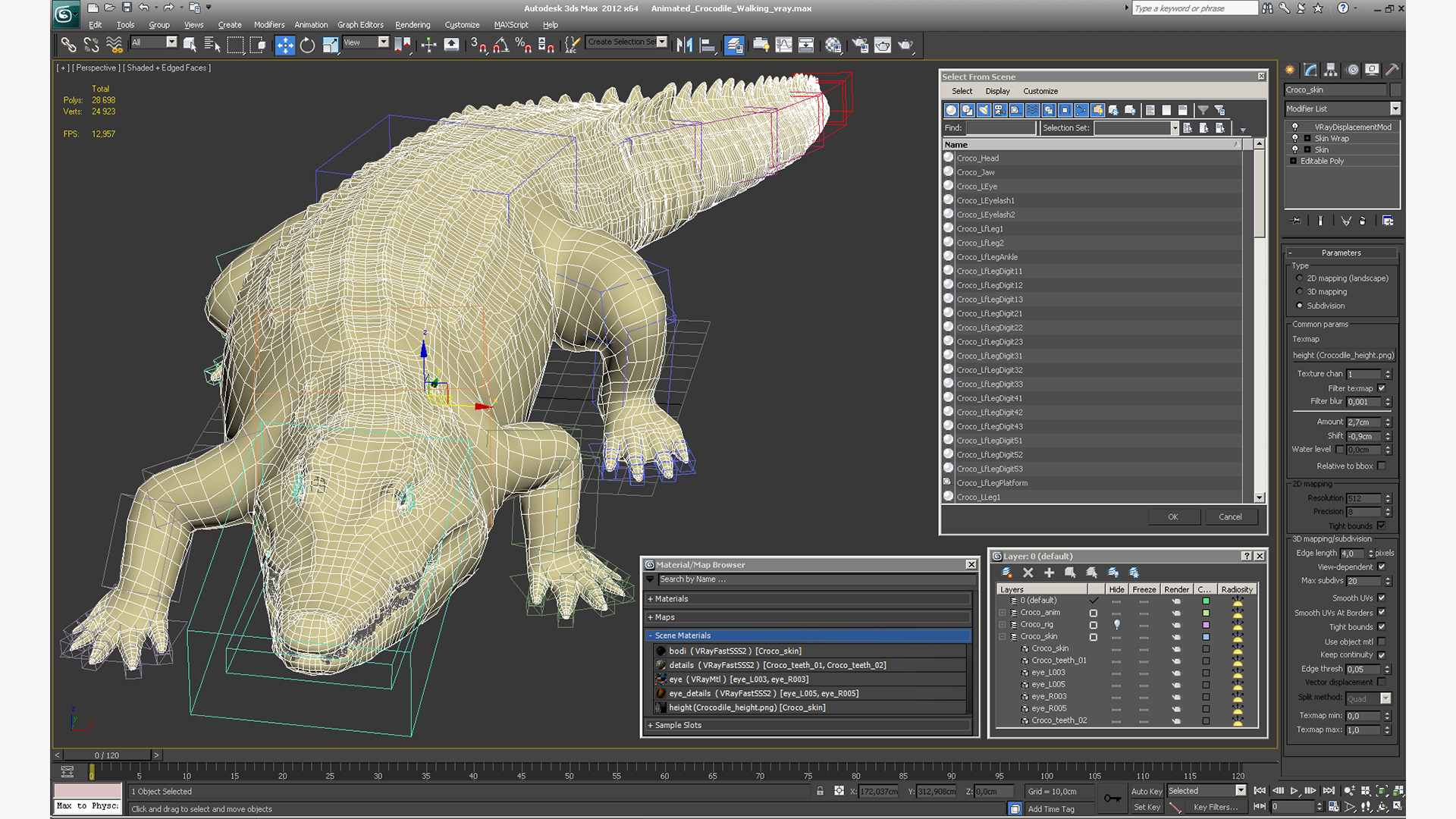Toggle VRayDisplacementMod modifier lightbulb
Screen dimensions: 1456x819
point(1295,127)
